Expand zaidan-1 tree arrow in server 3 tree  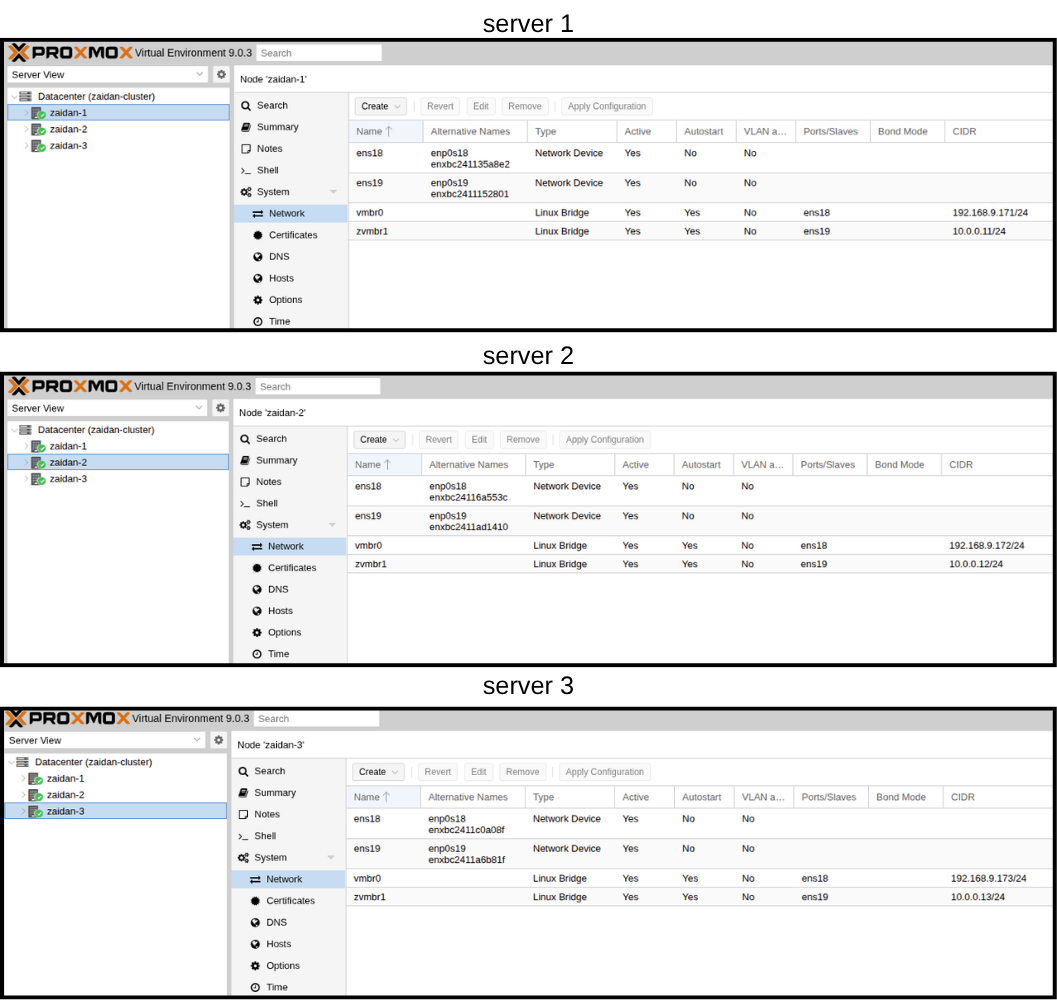pyautogui.click(x=22, y=778)
